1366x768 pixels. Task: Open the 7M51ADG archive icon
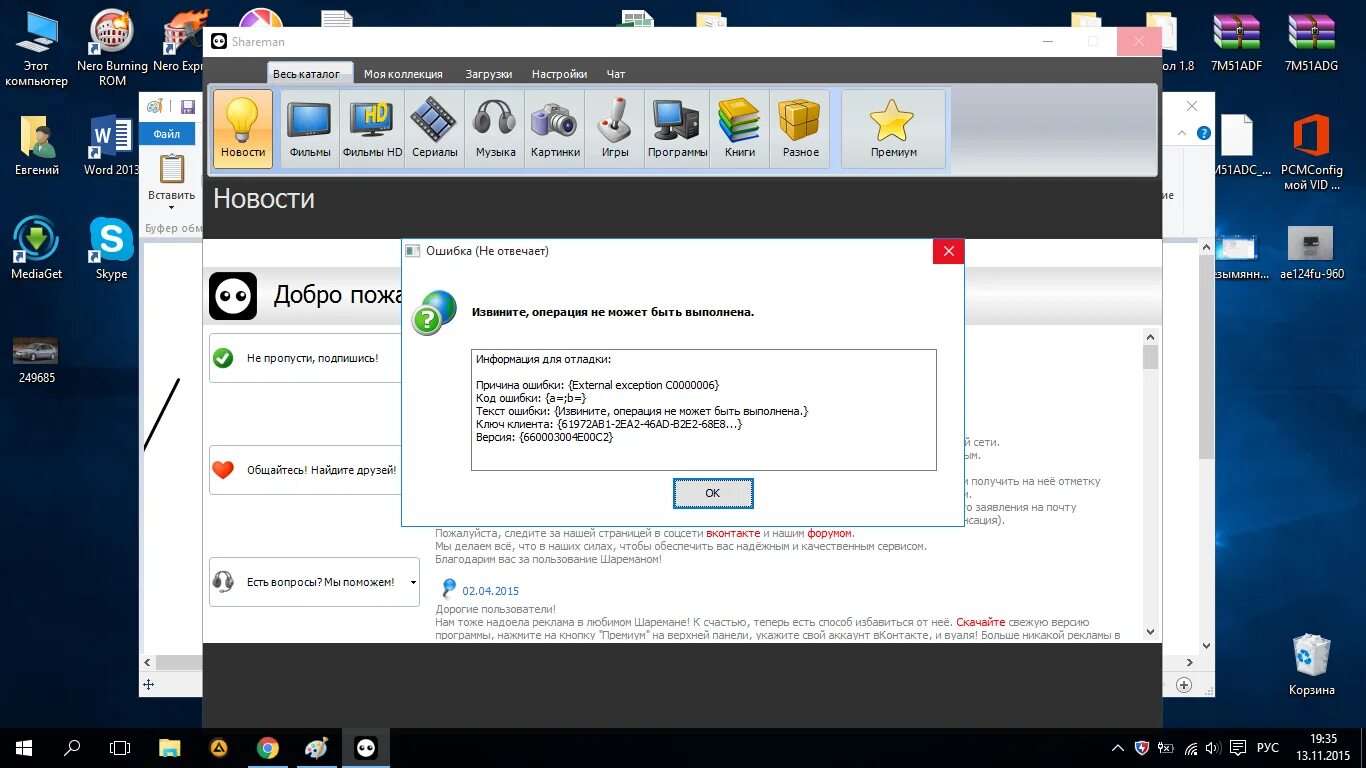point(1311,44)
